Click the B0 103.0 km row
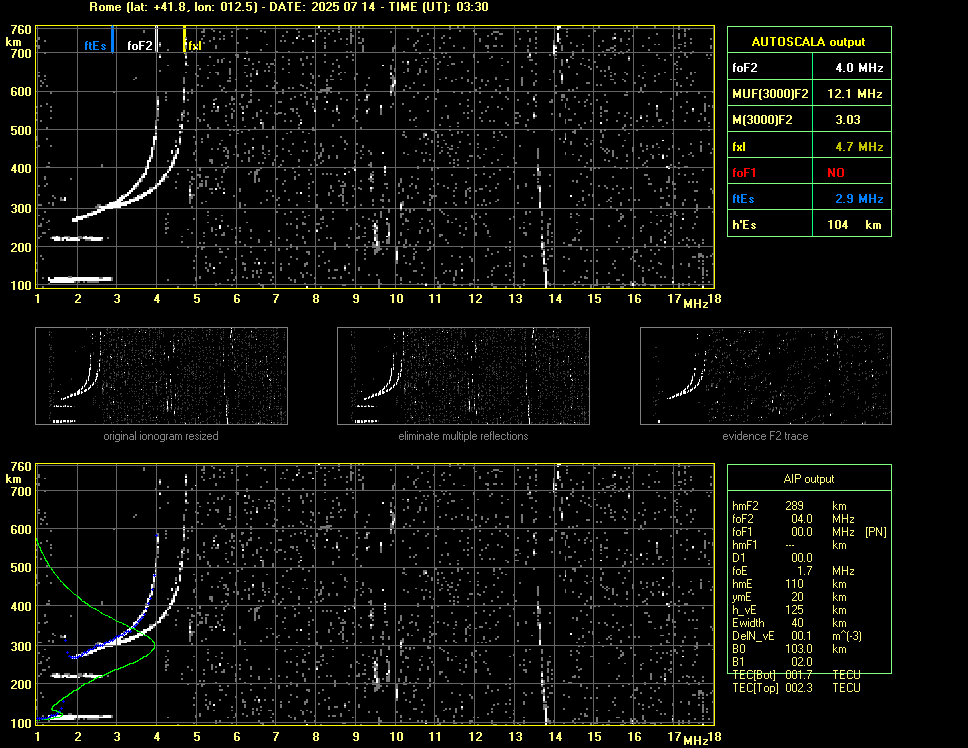968x748 pixels. (x=790, y=649)
